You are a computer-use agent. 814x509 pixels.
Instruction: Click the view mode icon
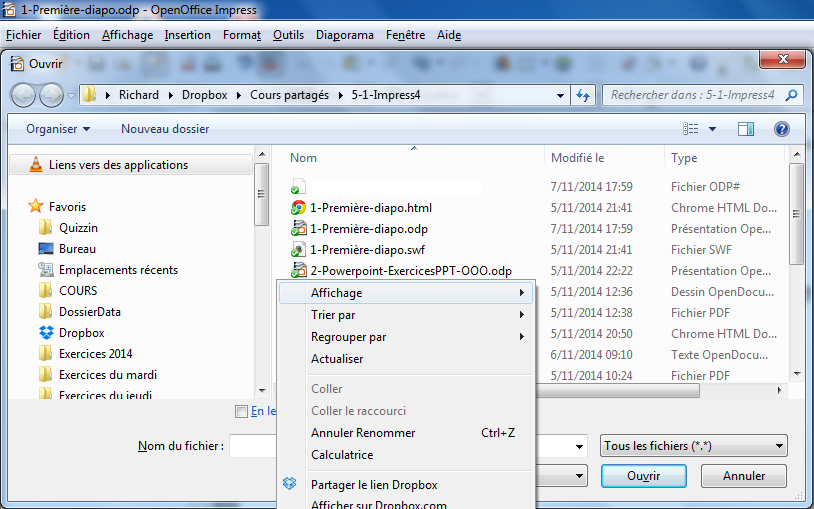coord(690,129)
